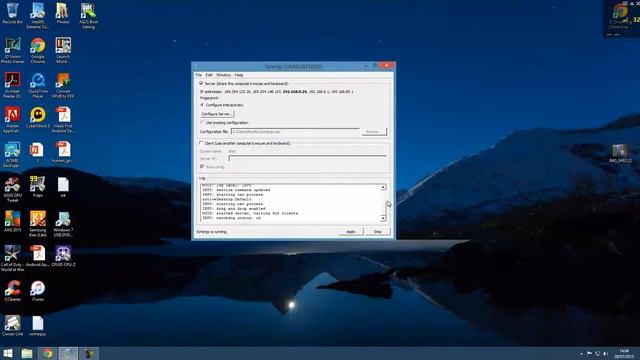640x360 pixels.
Task: Open the Window menu in Synergy
Action: coord(223,75)
